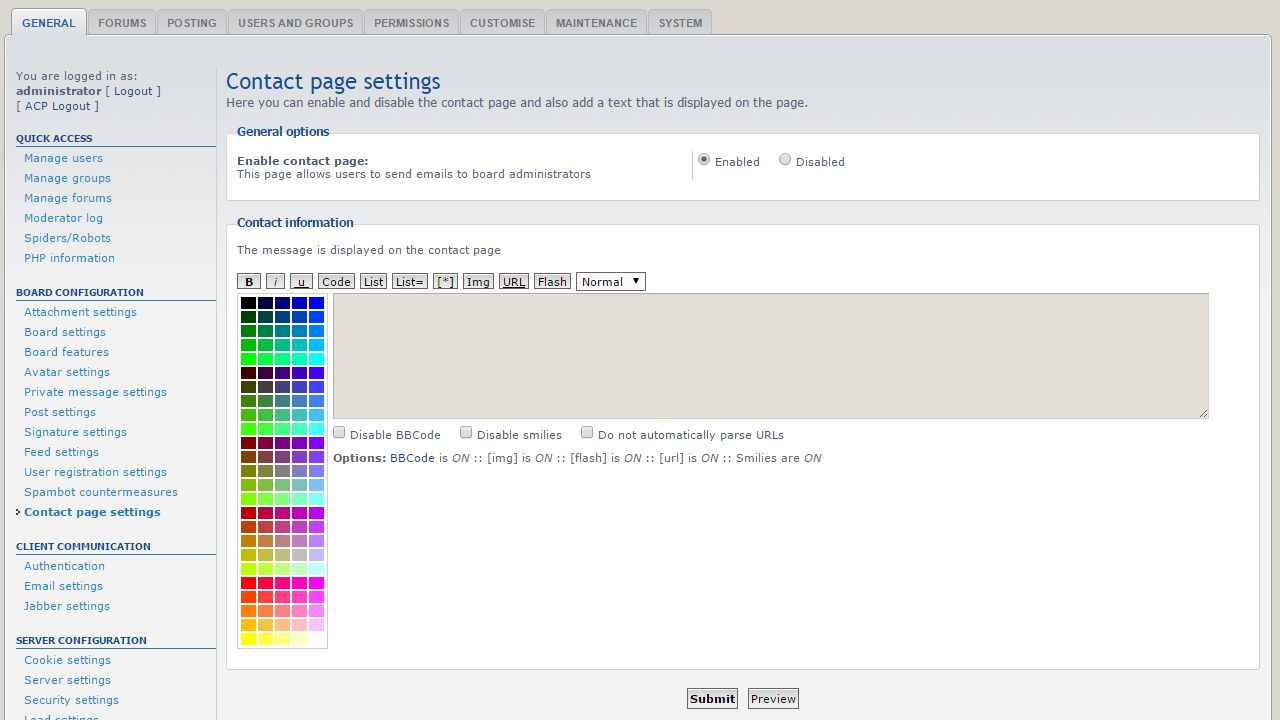Open User registration settings

95,472
